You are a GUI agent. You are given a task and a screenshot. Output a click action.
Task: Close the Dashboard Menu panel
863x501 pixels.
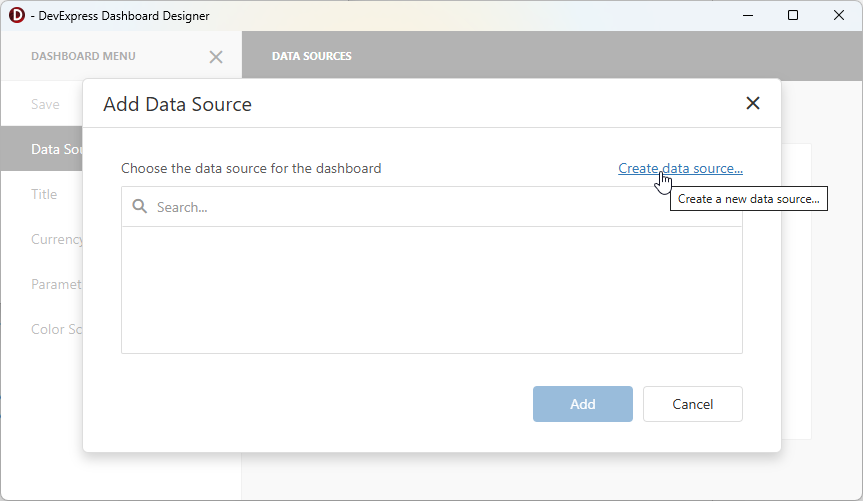tap(216, 57)
